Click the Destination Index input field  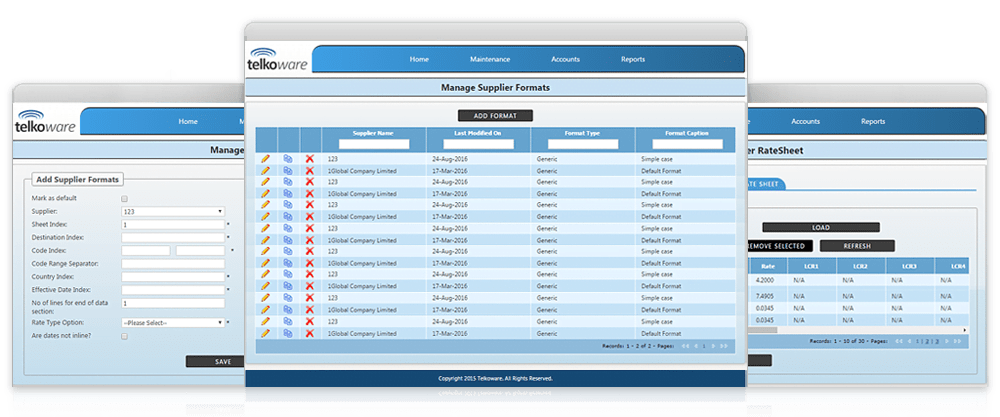coord(173,238)
